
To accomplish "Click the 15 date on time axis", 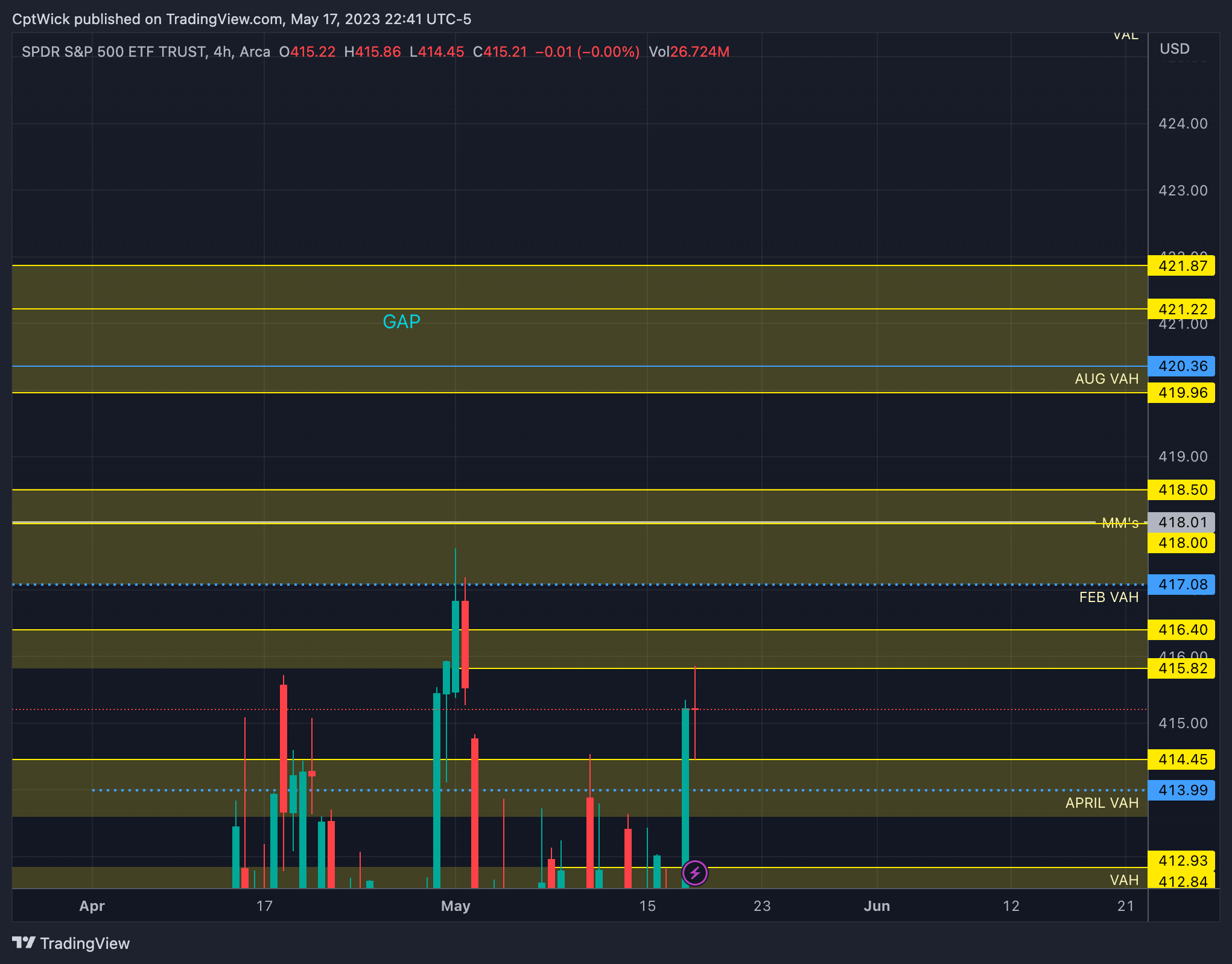I will [x=647, y=905].
